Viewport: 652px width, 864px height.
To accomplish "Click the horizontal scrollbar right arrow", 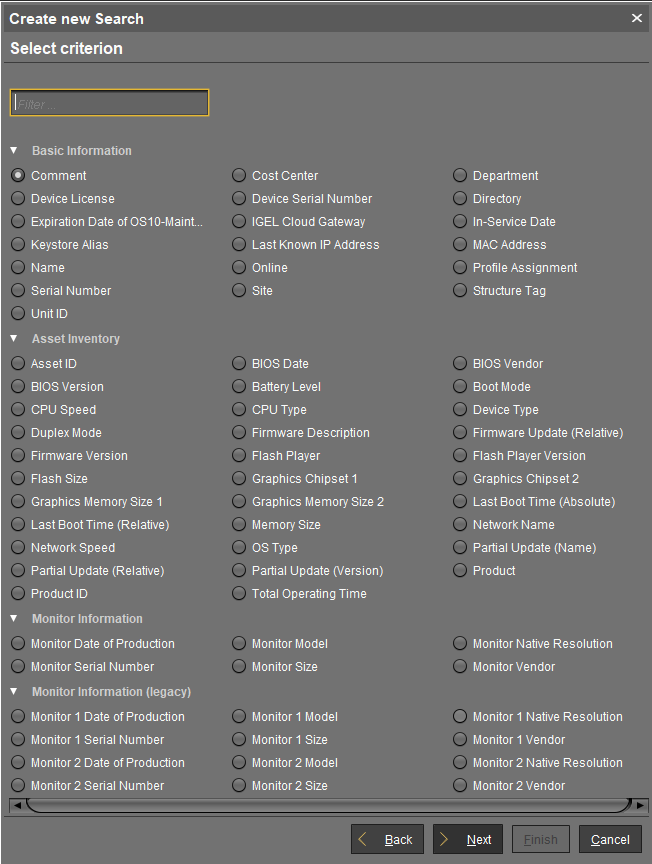I will [x=641, y=804].
